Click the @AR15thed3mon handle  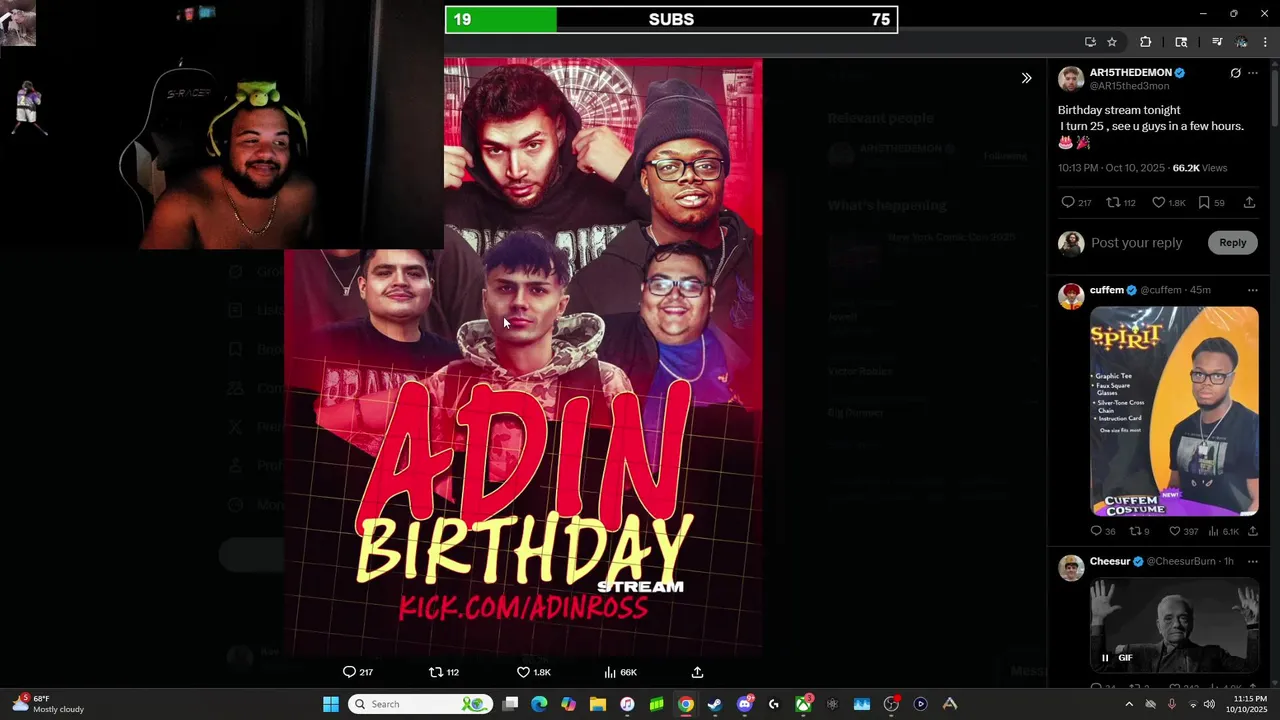[x=1129, y=86]
